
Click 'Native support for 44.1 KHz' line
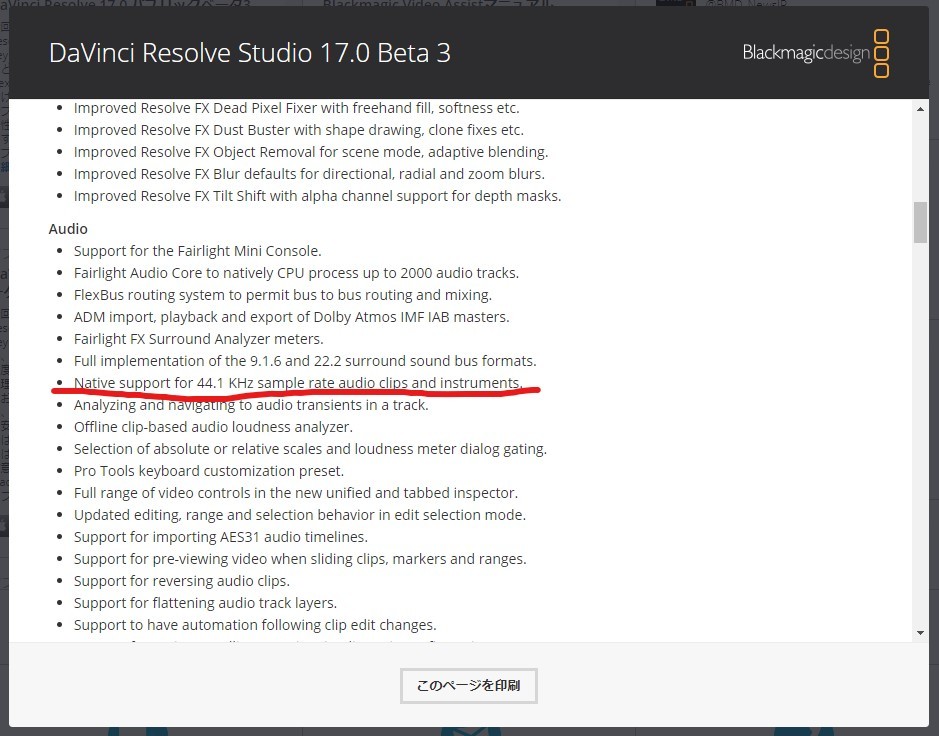coord(298,383)
